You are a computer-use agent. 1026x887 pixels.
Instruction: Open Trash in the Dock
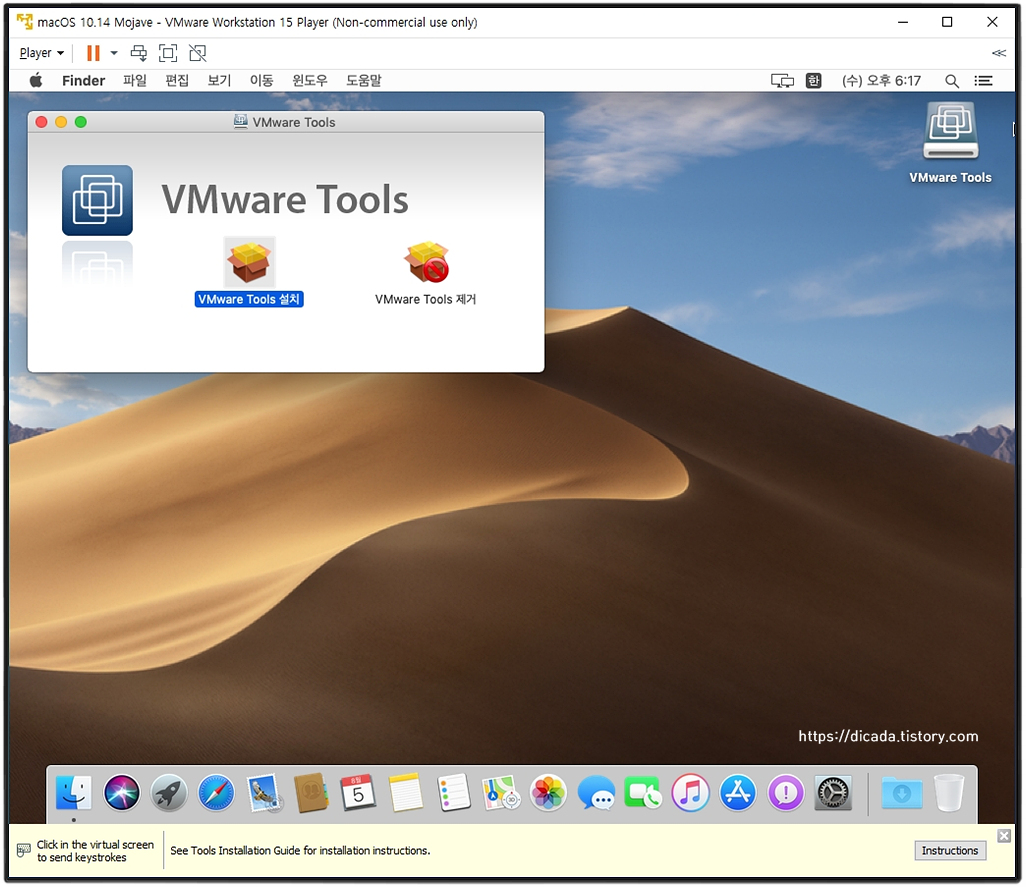click(949, 793)
